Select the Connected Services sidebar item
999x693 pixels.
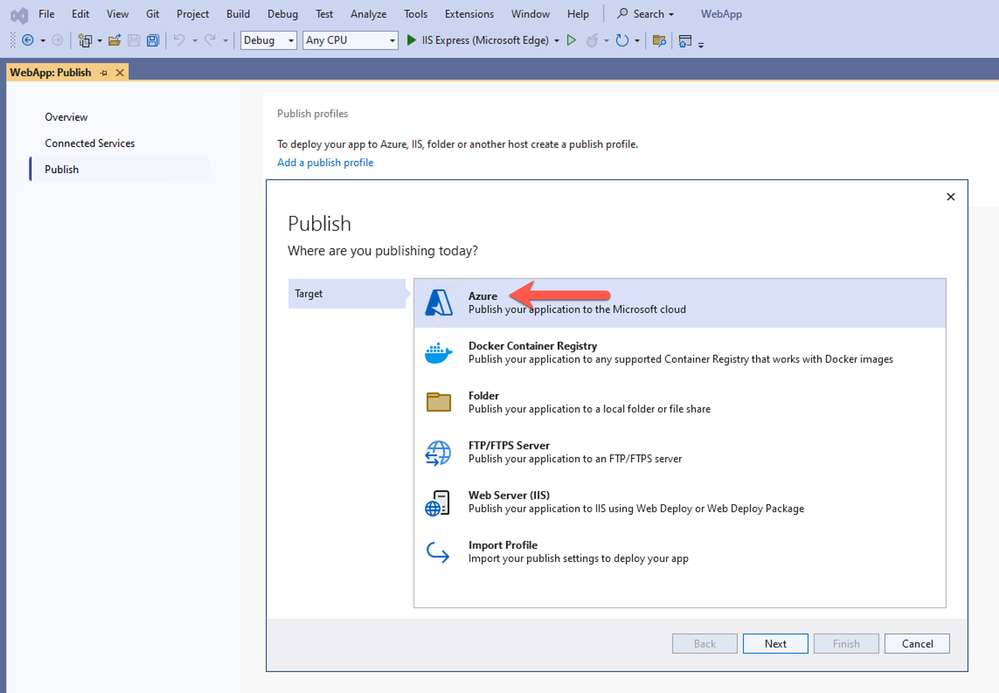(x=90, y=143)
